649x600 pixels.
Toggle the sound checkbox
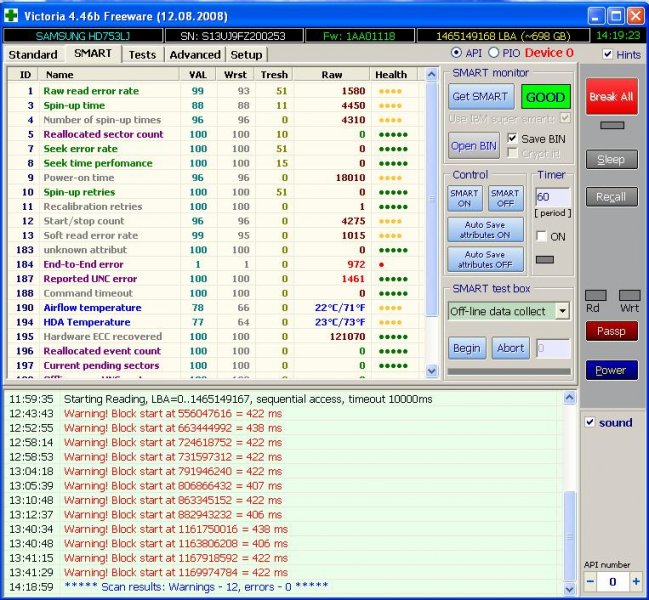(589, 422)
